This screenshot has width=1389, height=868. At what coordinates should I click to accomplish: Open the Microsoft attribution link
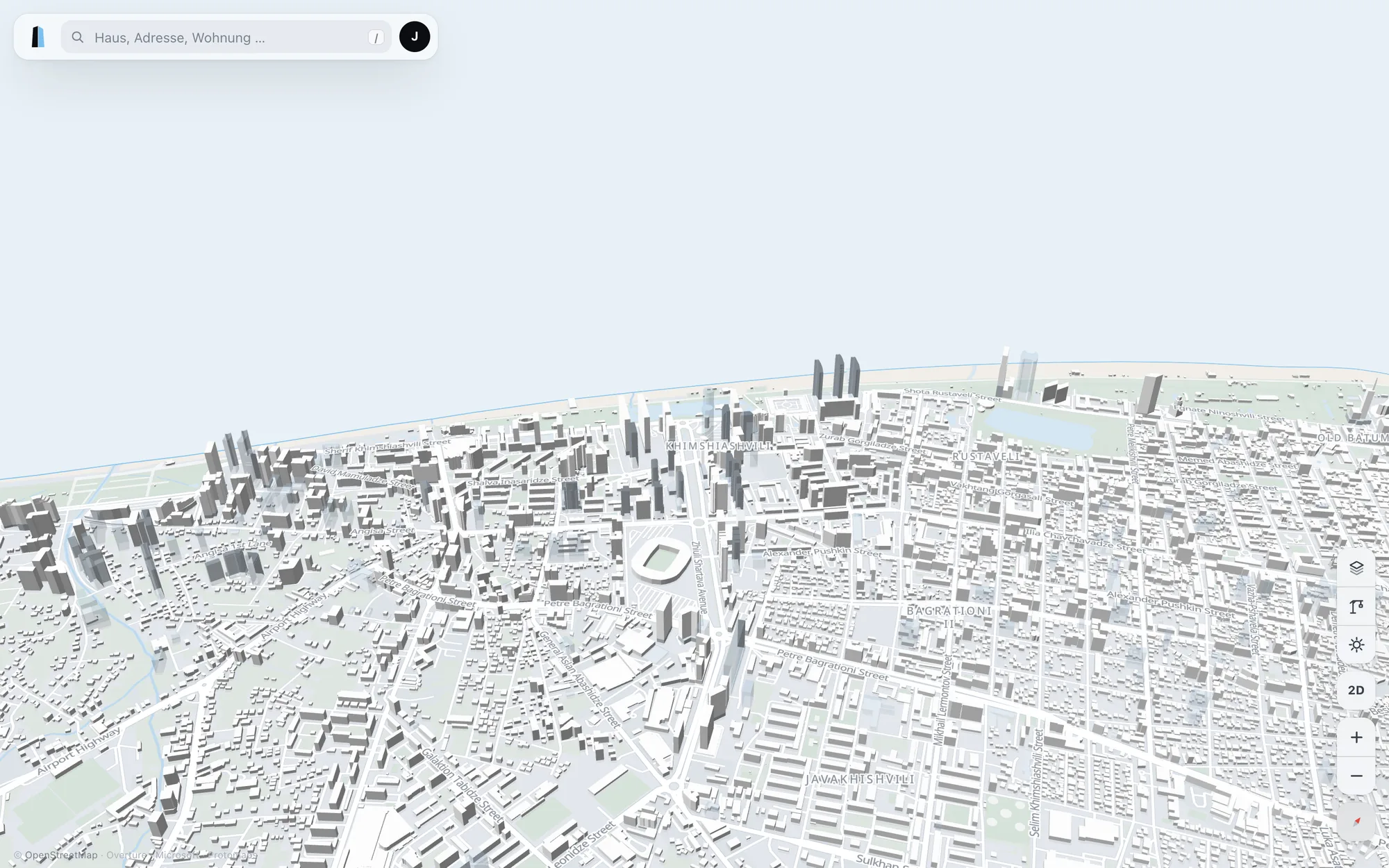click(177, 855)
